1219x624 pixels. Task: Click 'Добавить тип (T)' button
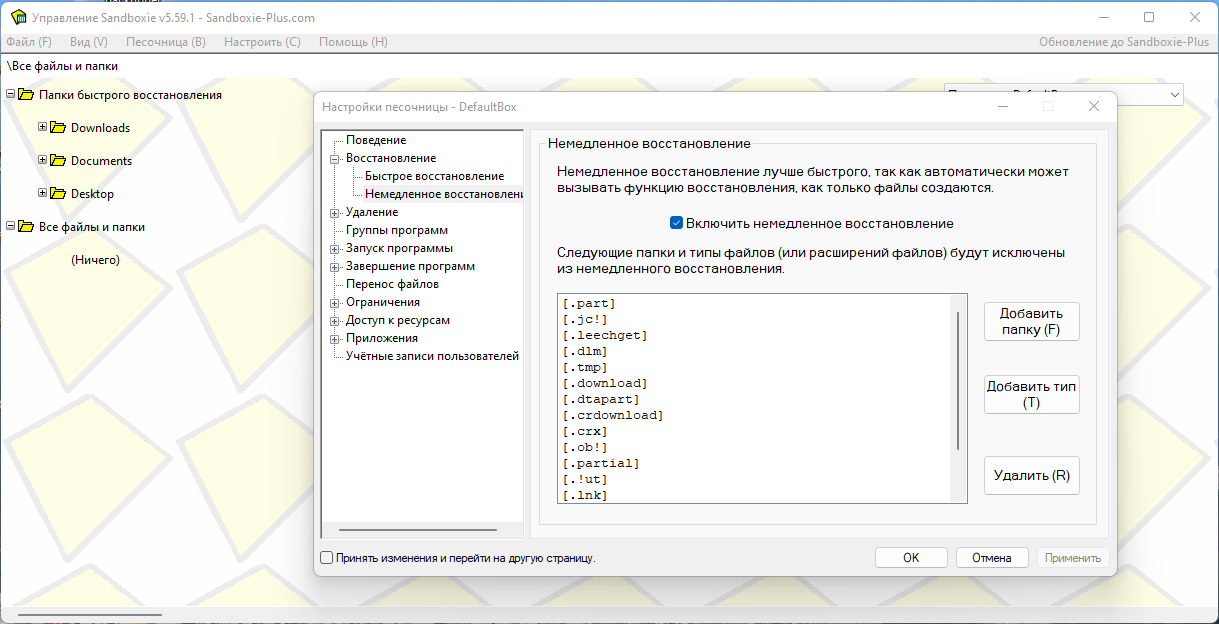(x=1031, y=394)
